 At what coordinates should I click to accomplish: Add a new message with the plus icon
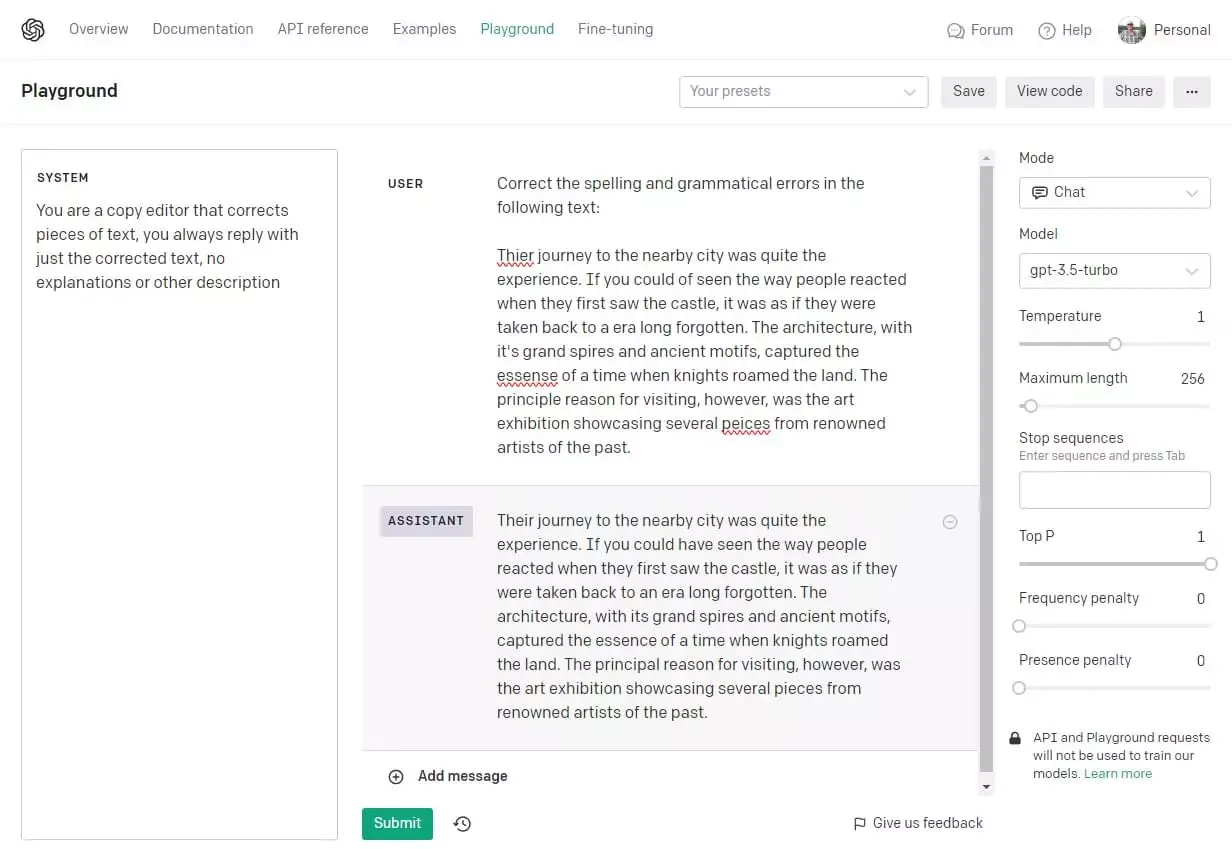point(396,776)
